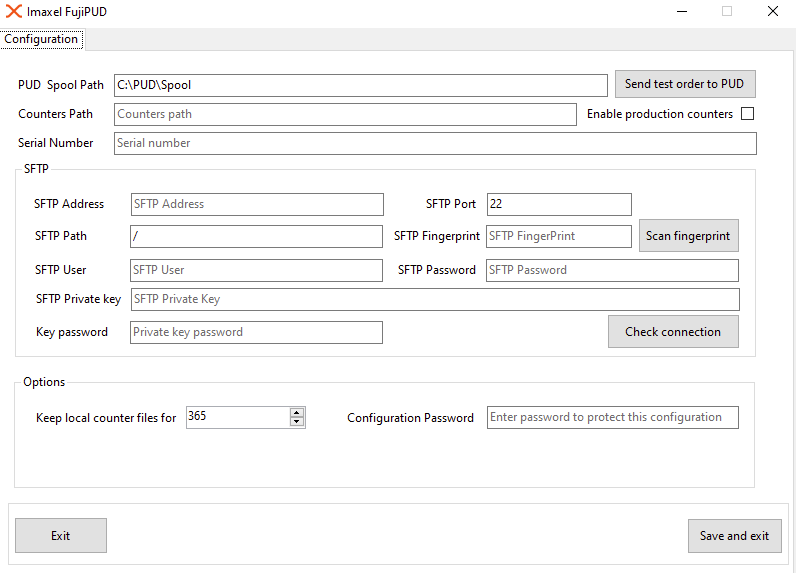
Task: Click Save and exit button
Action: click(735, 535)
